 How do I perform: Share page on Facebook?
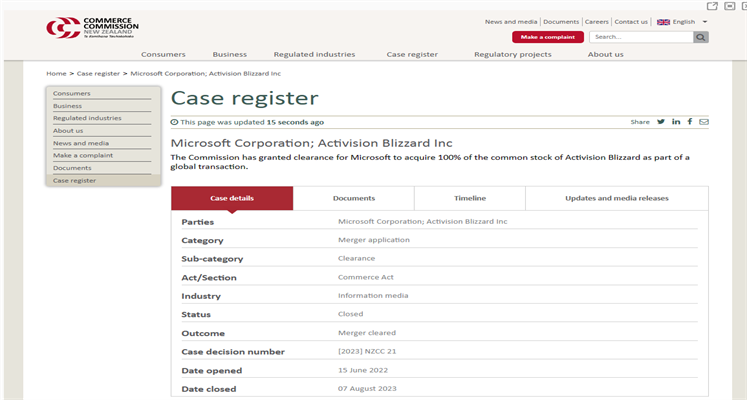(690, 122)
